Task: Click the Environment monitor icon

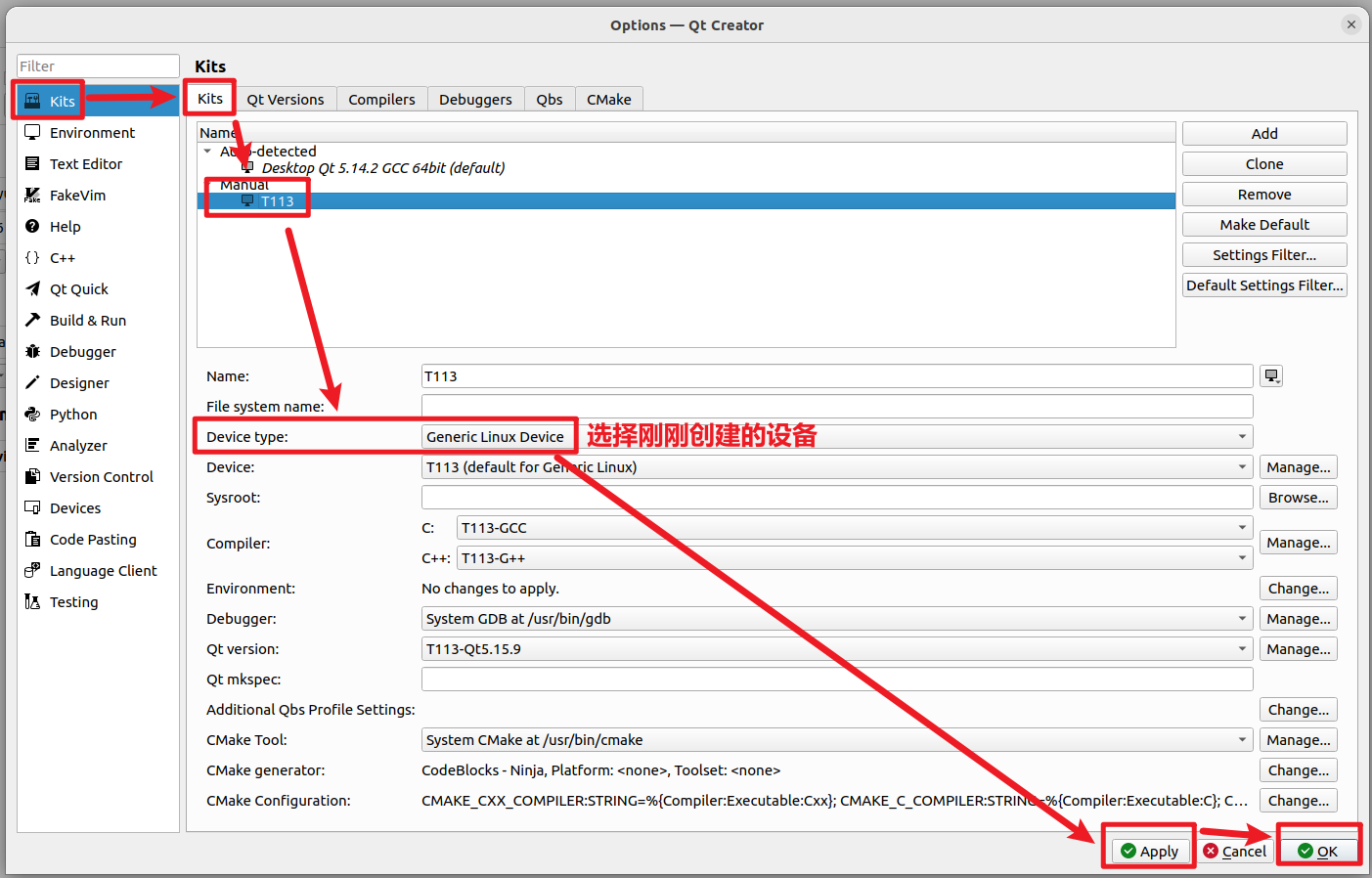Action: pos(32,132)
